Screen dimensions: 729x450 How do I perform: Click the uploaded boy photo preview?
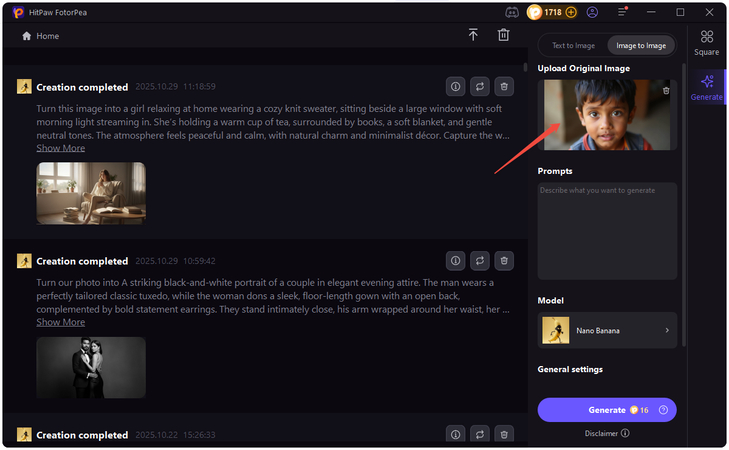click(607, 115)
